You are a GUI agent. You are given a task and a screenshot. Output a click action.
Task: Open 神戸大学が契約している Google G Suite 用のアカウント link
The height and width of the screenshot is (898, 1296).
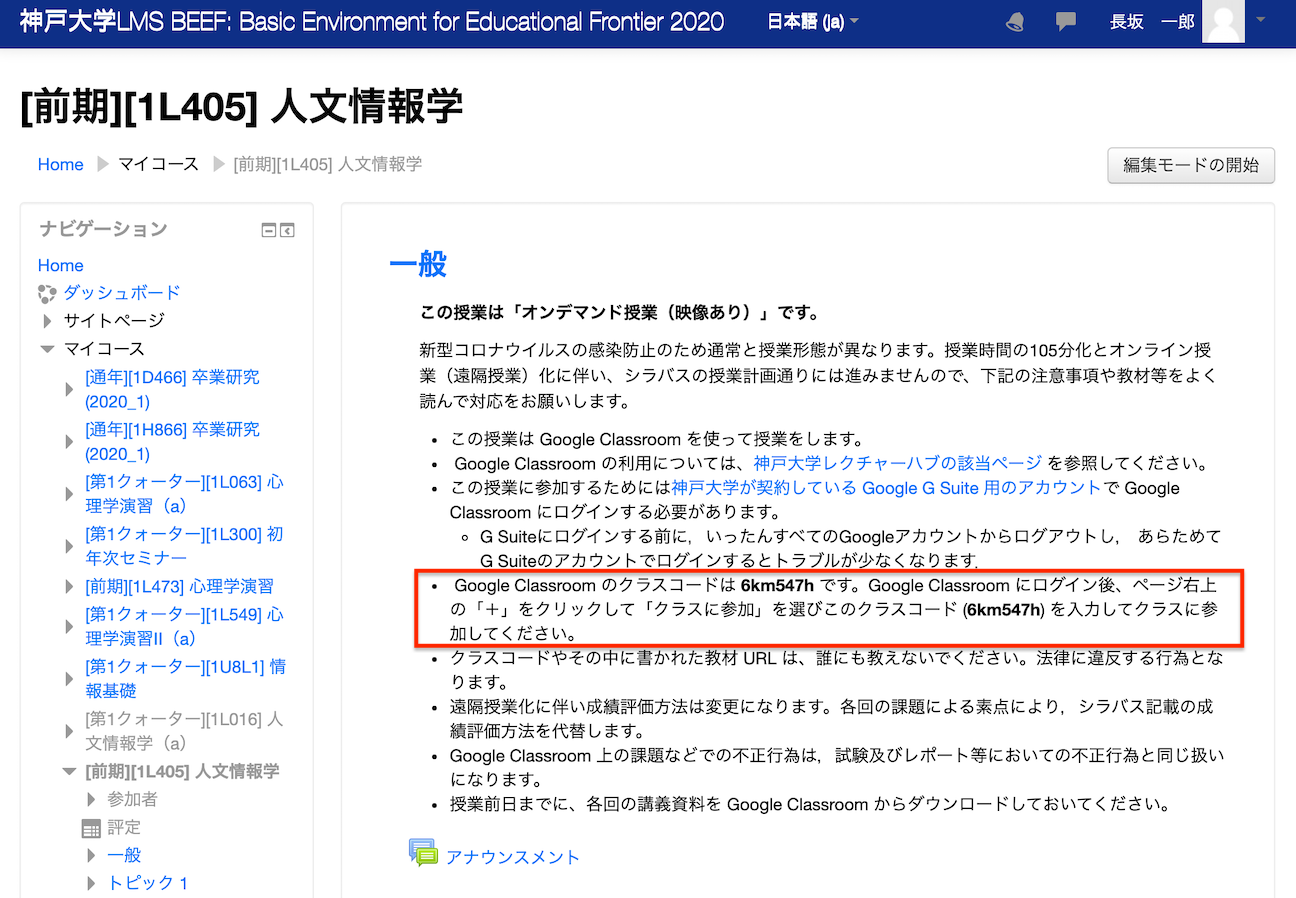point(886,488)
